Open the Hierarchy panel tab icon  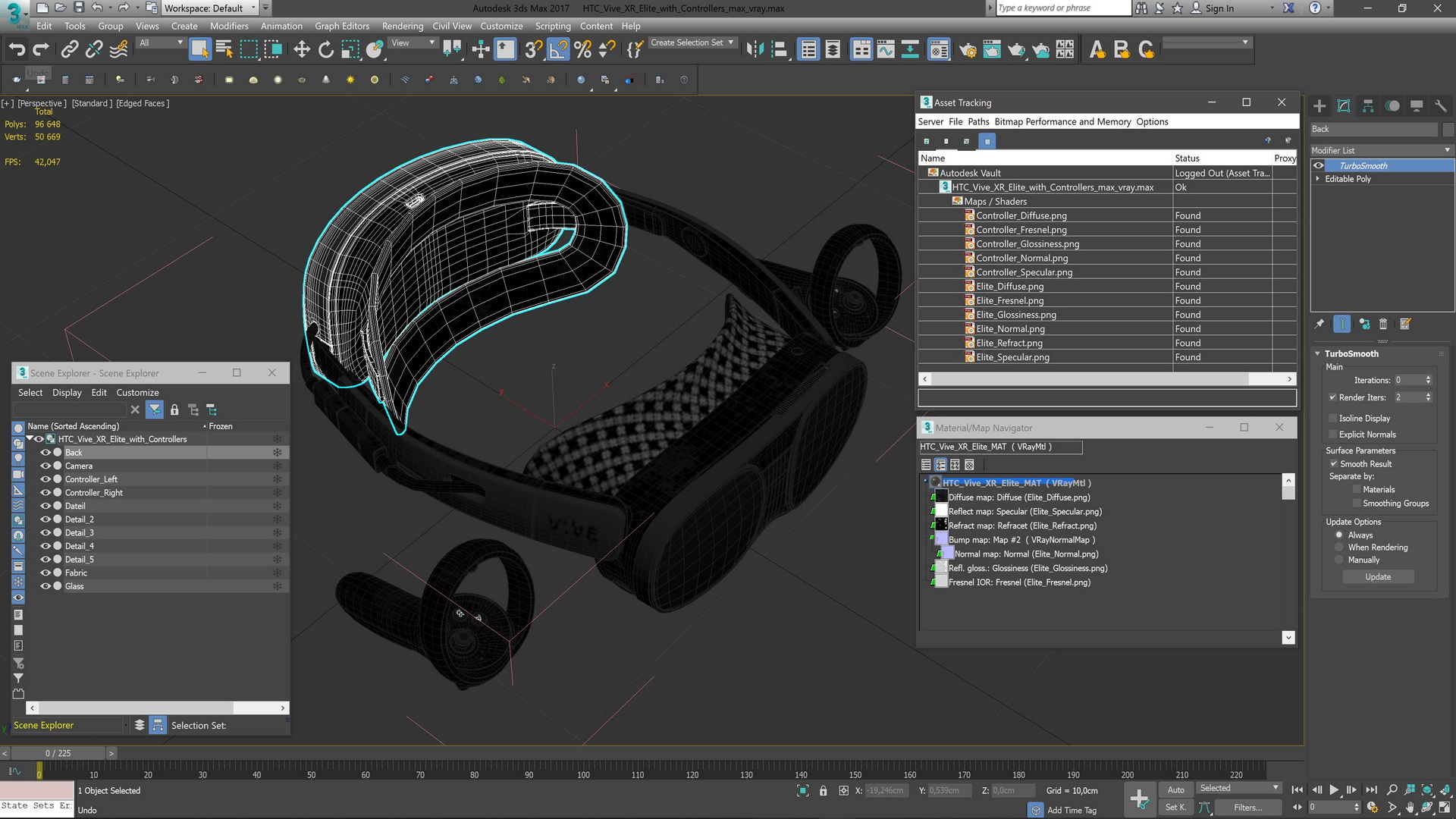tap(1368, 106)
